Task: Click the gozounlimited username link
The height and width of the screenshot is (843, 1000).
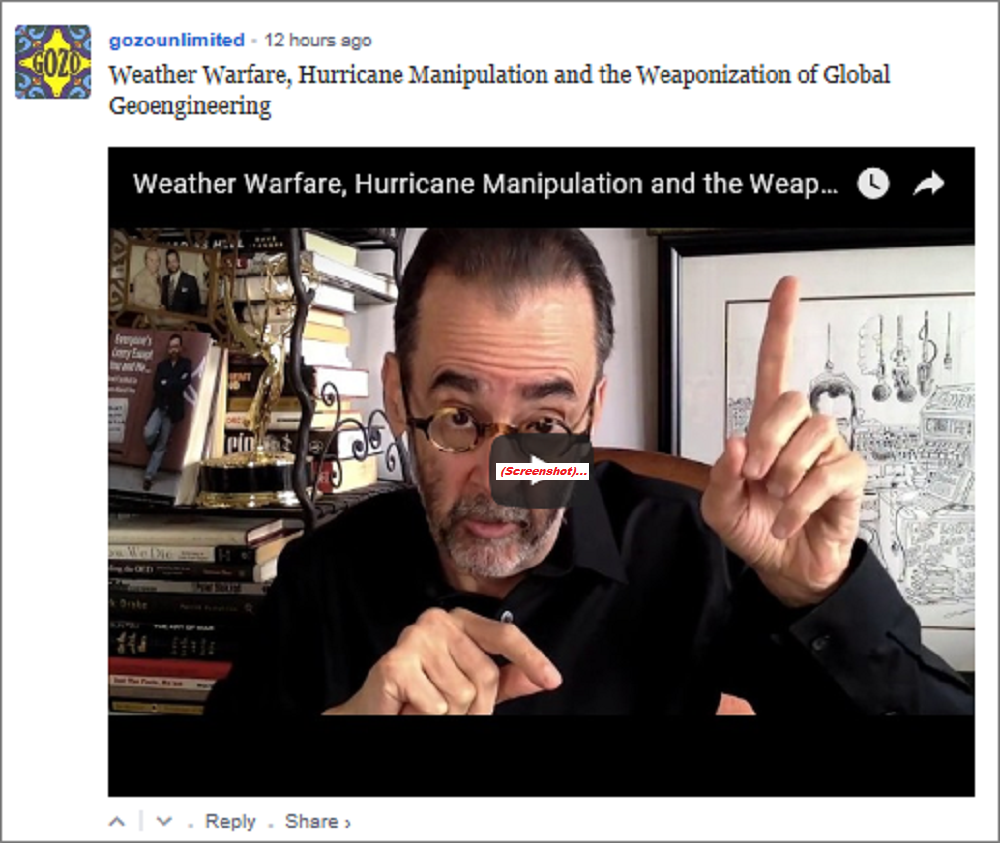Action: 177,40
